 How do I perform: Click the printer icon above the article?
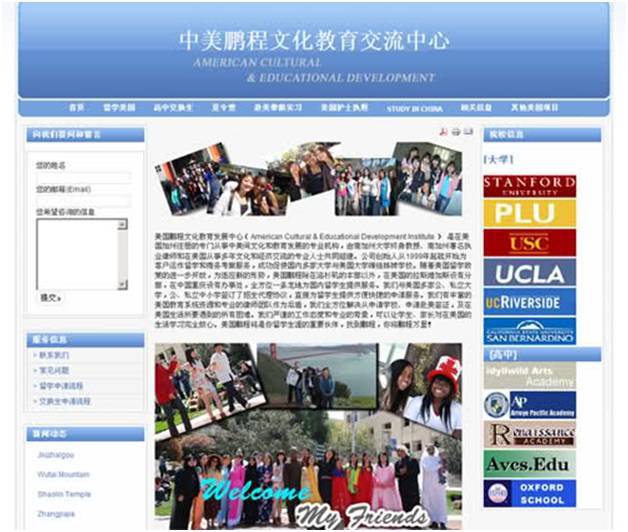pos(456,131)
